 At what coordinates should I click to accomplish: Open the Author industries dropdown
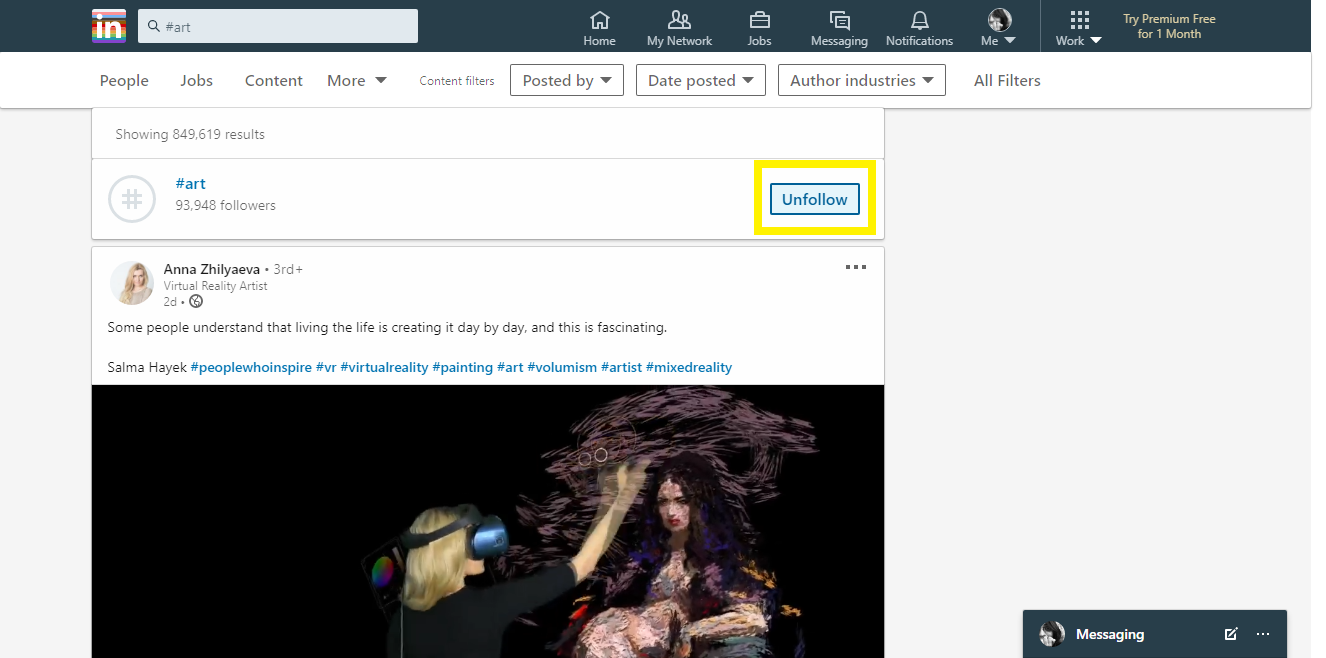point(862,80)
